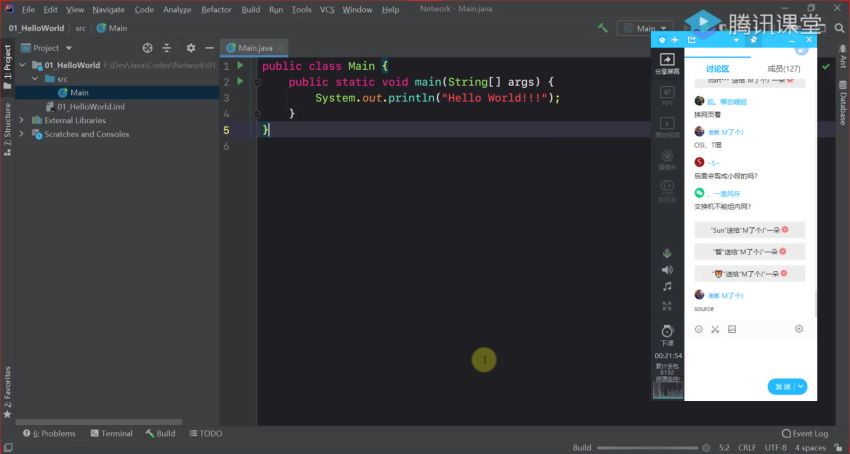The image size is (850, 454).
Task: Open the send button options arrow
Action: point(801,387)
